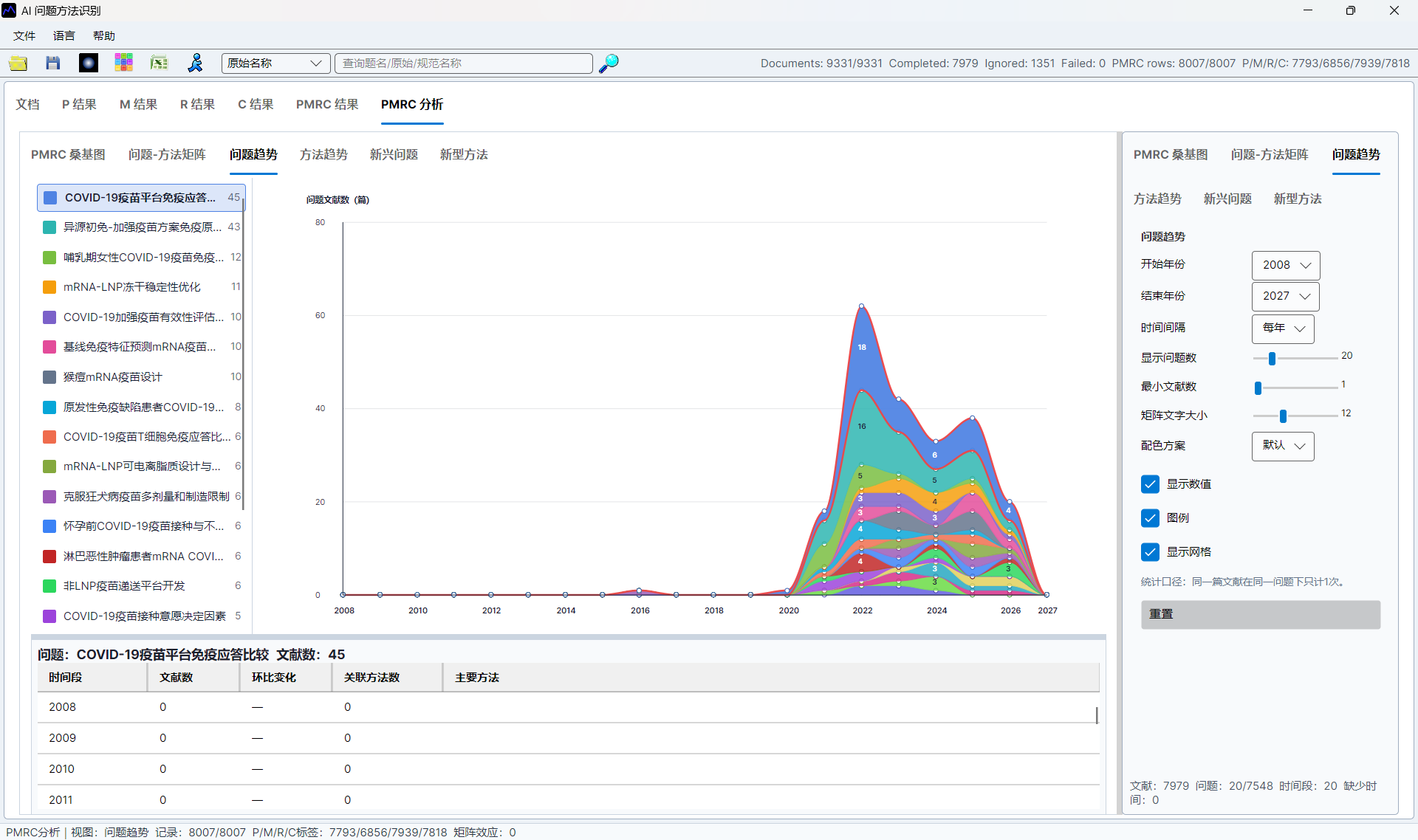Open the 原始名称 search field dropdown
The image size is (1418, 840).
click(x=275, y=63)
